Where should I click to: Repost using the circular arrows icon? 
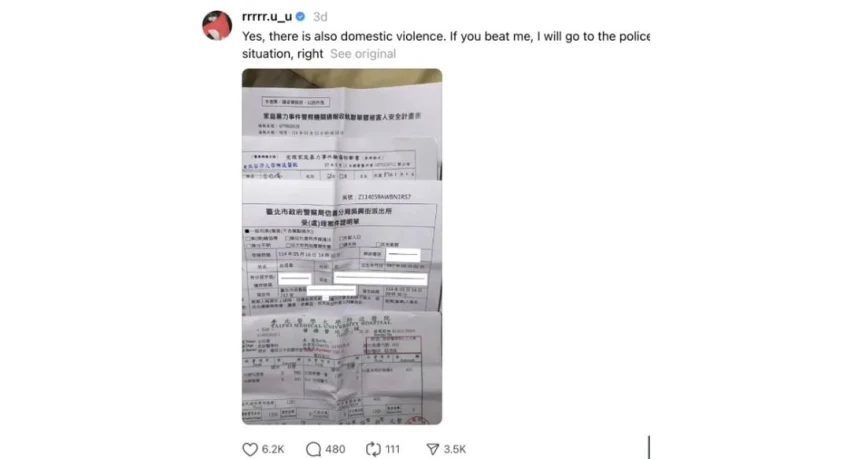373,449
